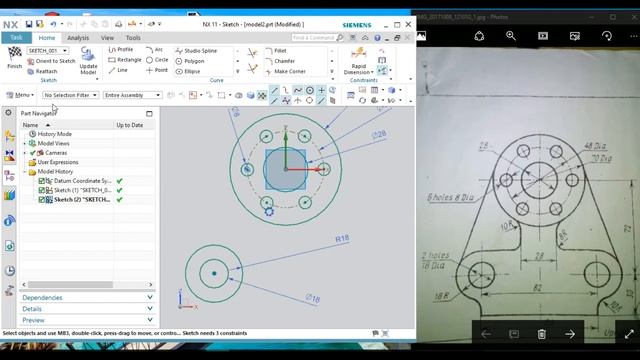Screen dimensions: 640x360
Task: Select the Studio Spline tool
Action: 196,51
